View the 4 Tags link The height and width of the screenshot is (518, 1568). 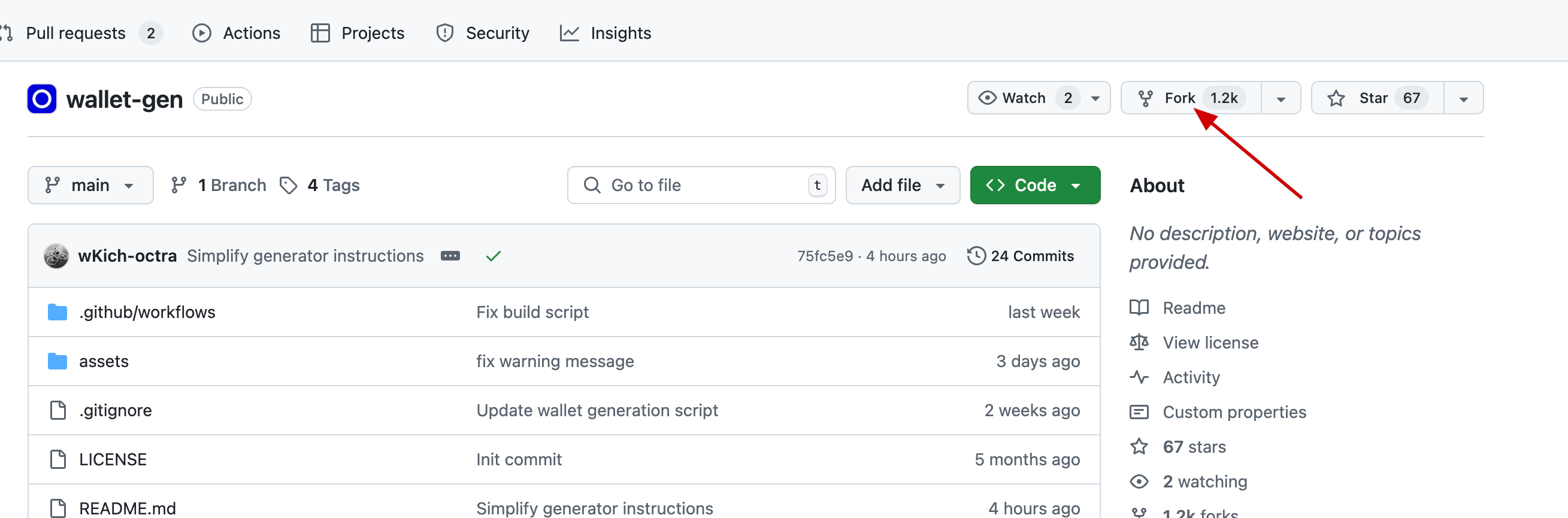point(320,185)
